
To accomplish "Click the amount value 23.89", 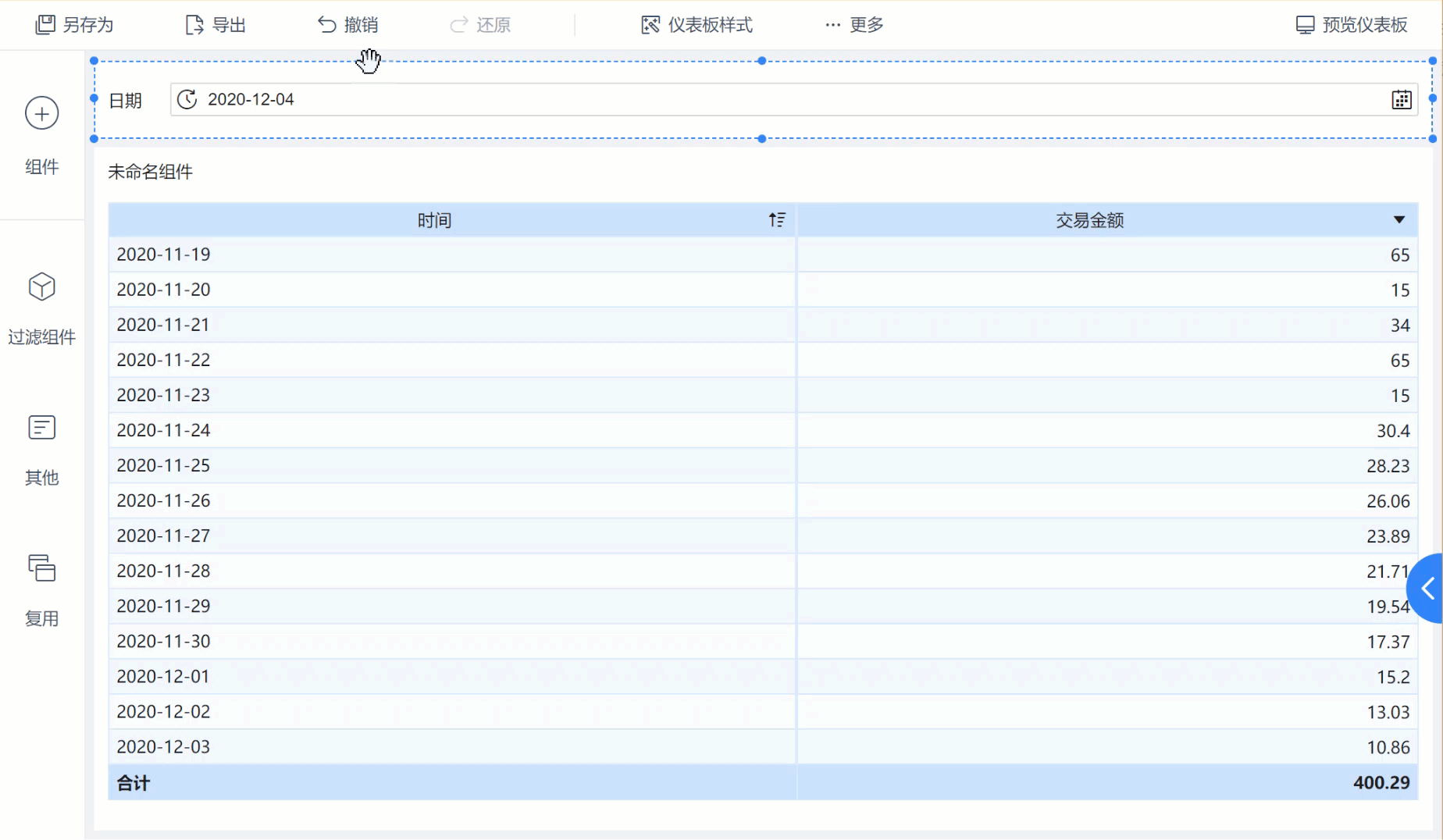I will [x=1388, y=536].
